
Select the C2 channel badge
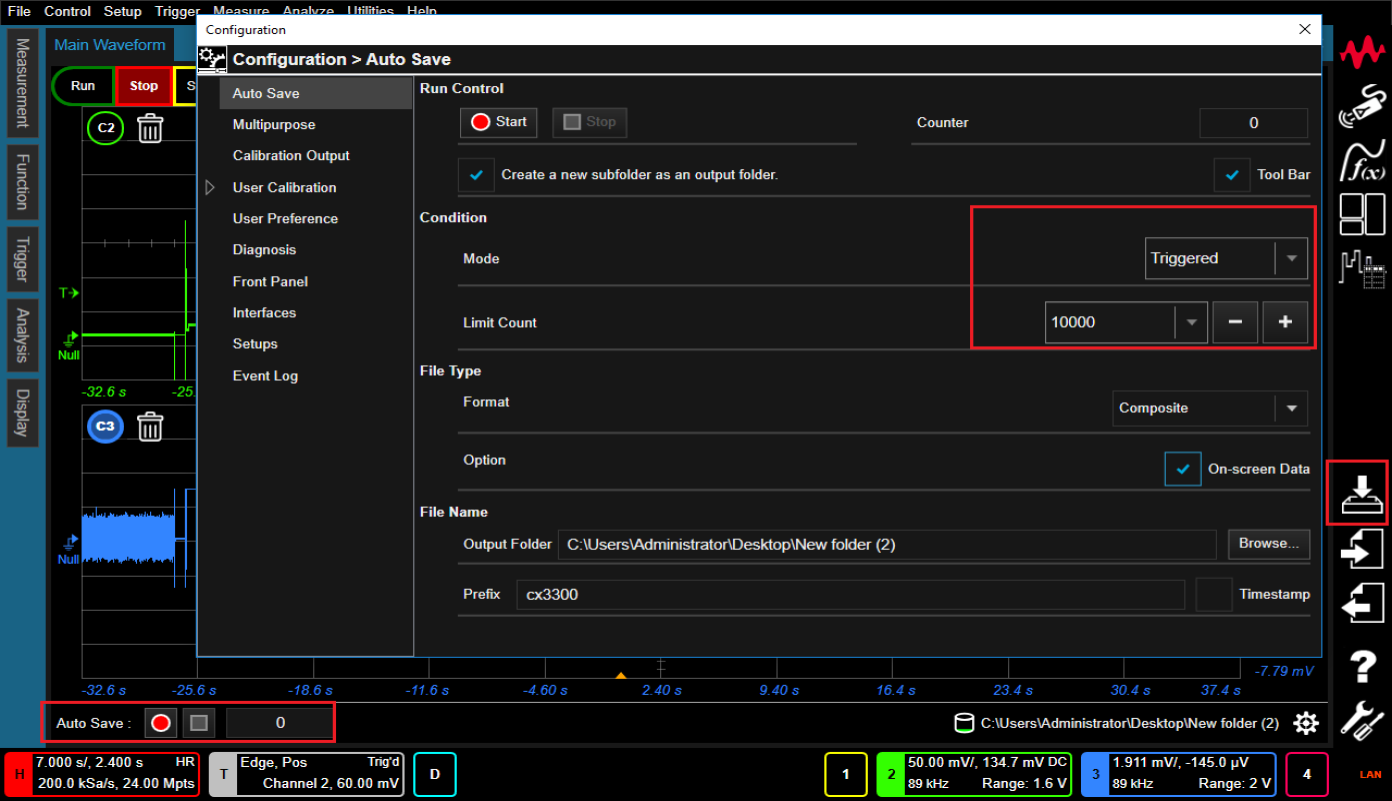[106, 128]
